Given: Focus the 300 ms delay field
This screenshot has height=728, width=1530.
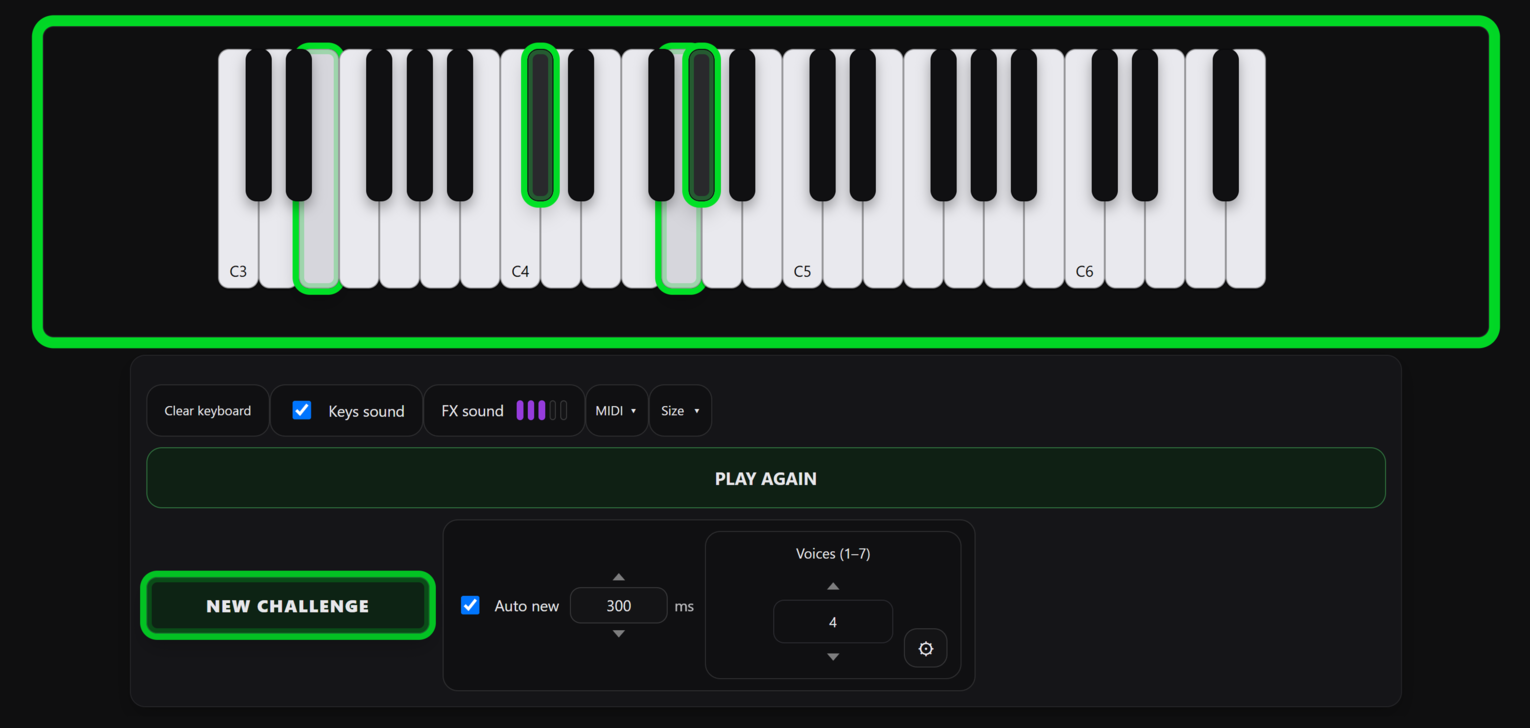Looking at the screenshot, I should click(x=619, y=605).
